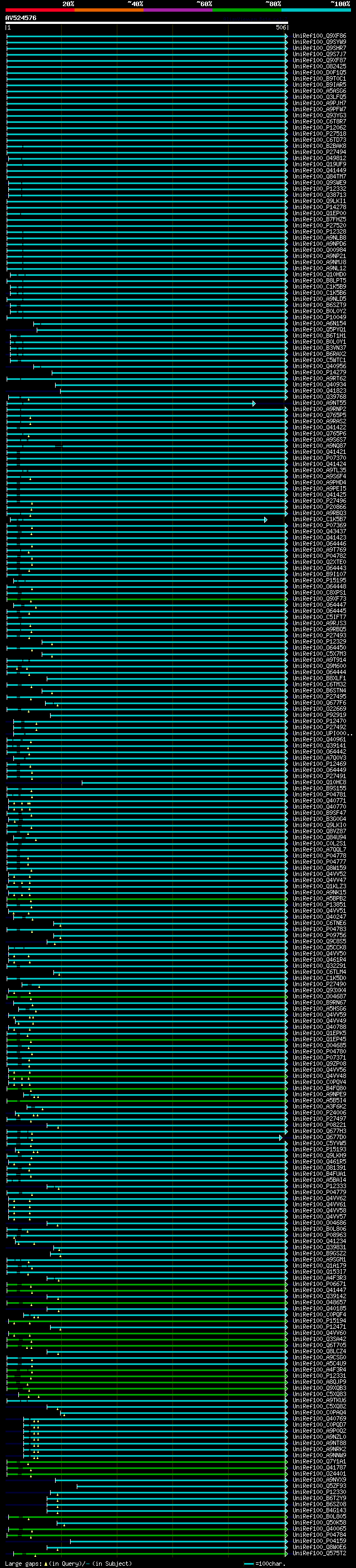The height and width of the screenshot is (1568, 356).
Task: Select hit label UniRef100_C5WTC1
Action: pyautogui.click(x=319, y=360)
